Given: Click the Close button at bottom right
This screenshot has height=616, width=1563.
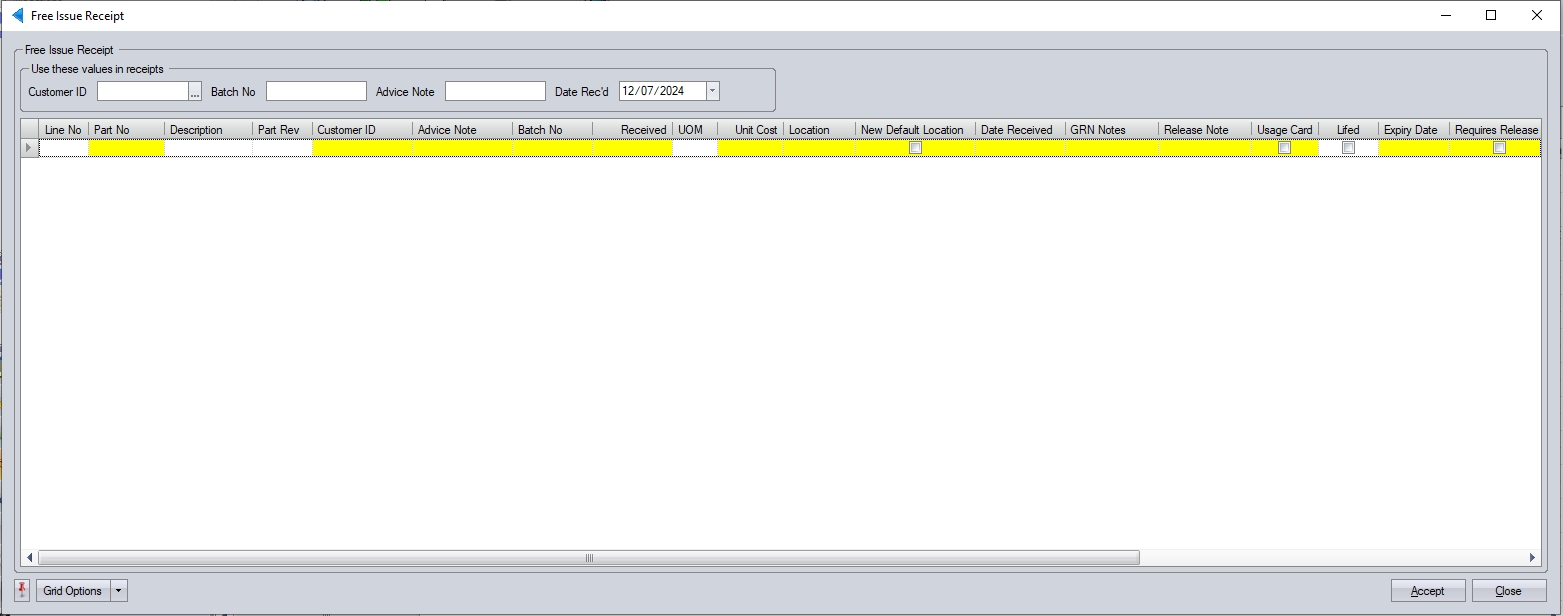Looking at the screenshot, I should pyautogui.click(x=1509, y=591).
